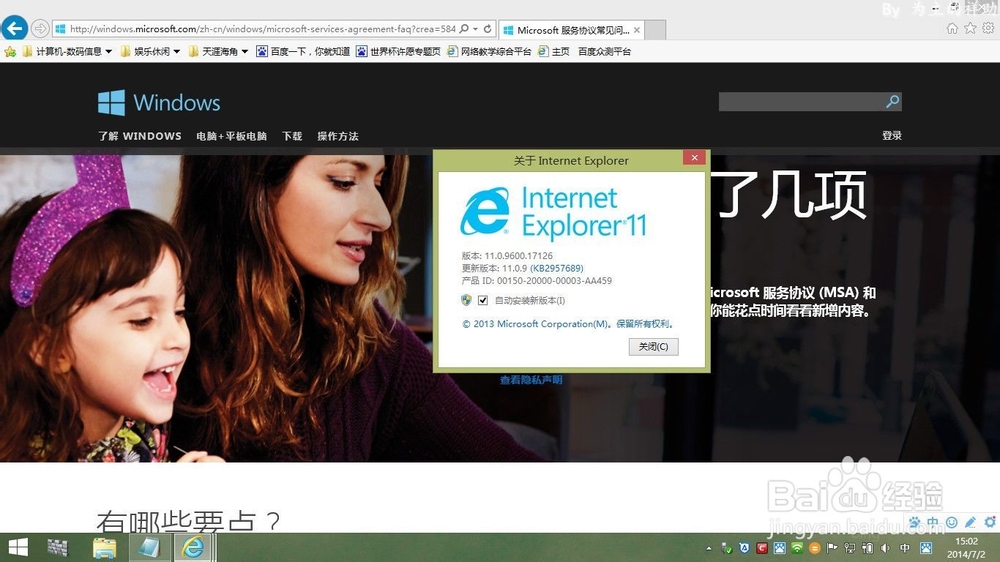Open the 了解 WINDOWS menu
This screenshot has width=1000, height=562.
pyautogui.click(x=140, y=136)
